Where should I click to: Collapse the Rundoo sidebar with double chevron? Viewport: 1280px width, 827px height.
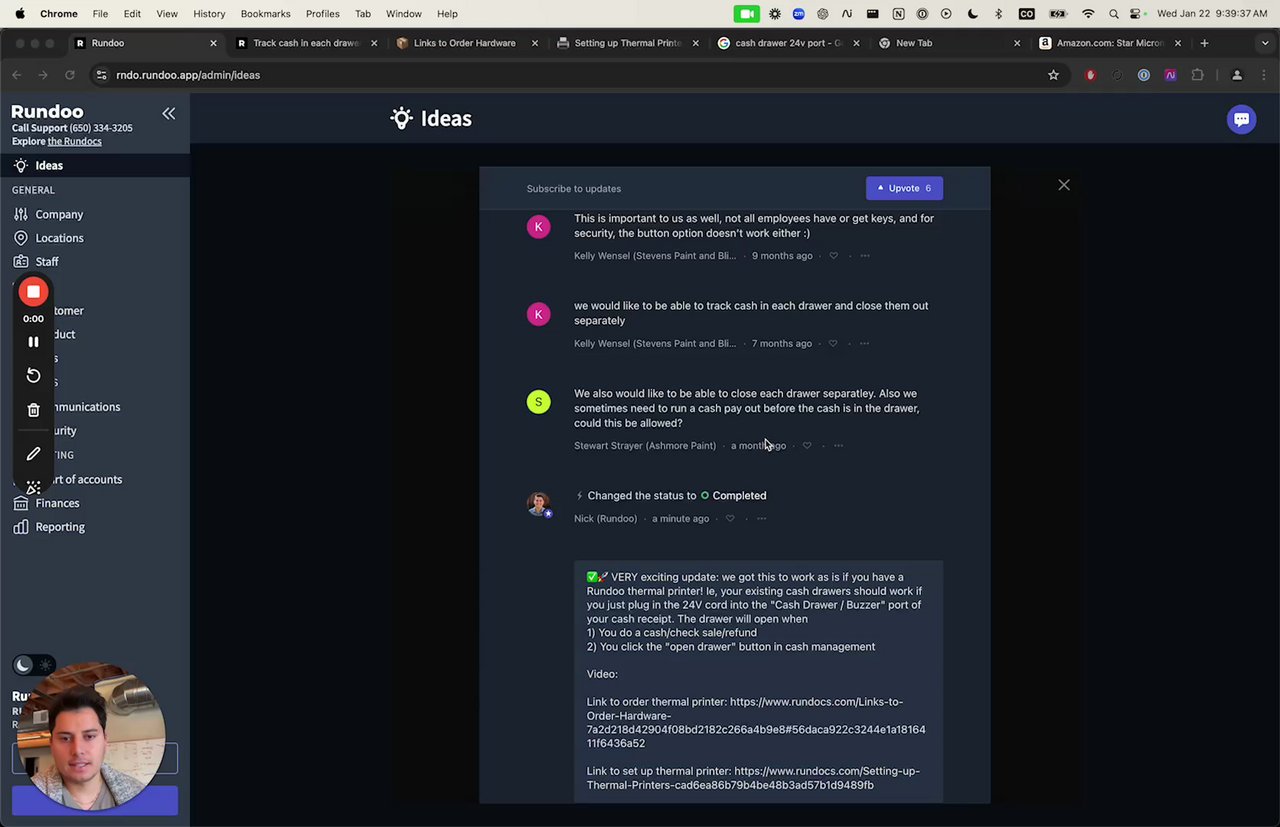click(x=169, y=114)
